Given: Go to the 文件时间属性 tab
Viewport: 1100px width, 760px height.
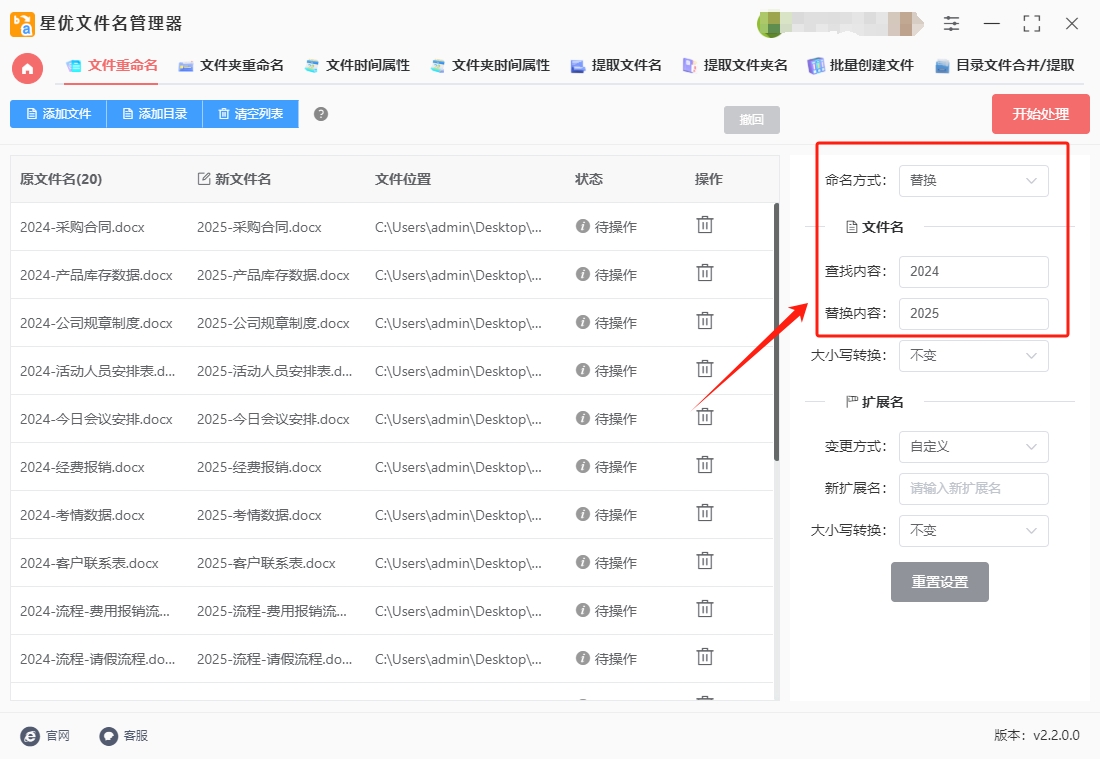Looking at the screenshot, I should tap(357, 66).
